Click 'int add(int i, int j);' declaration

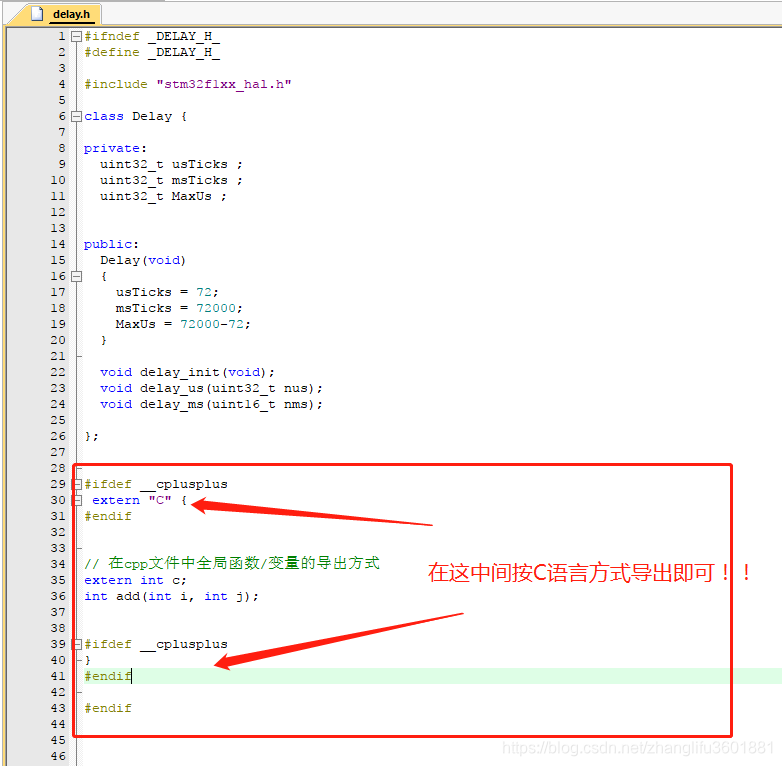171,596
